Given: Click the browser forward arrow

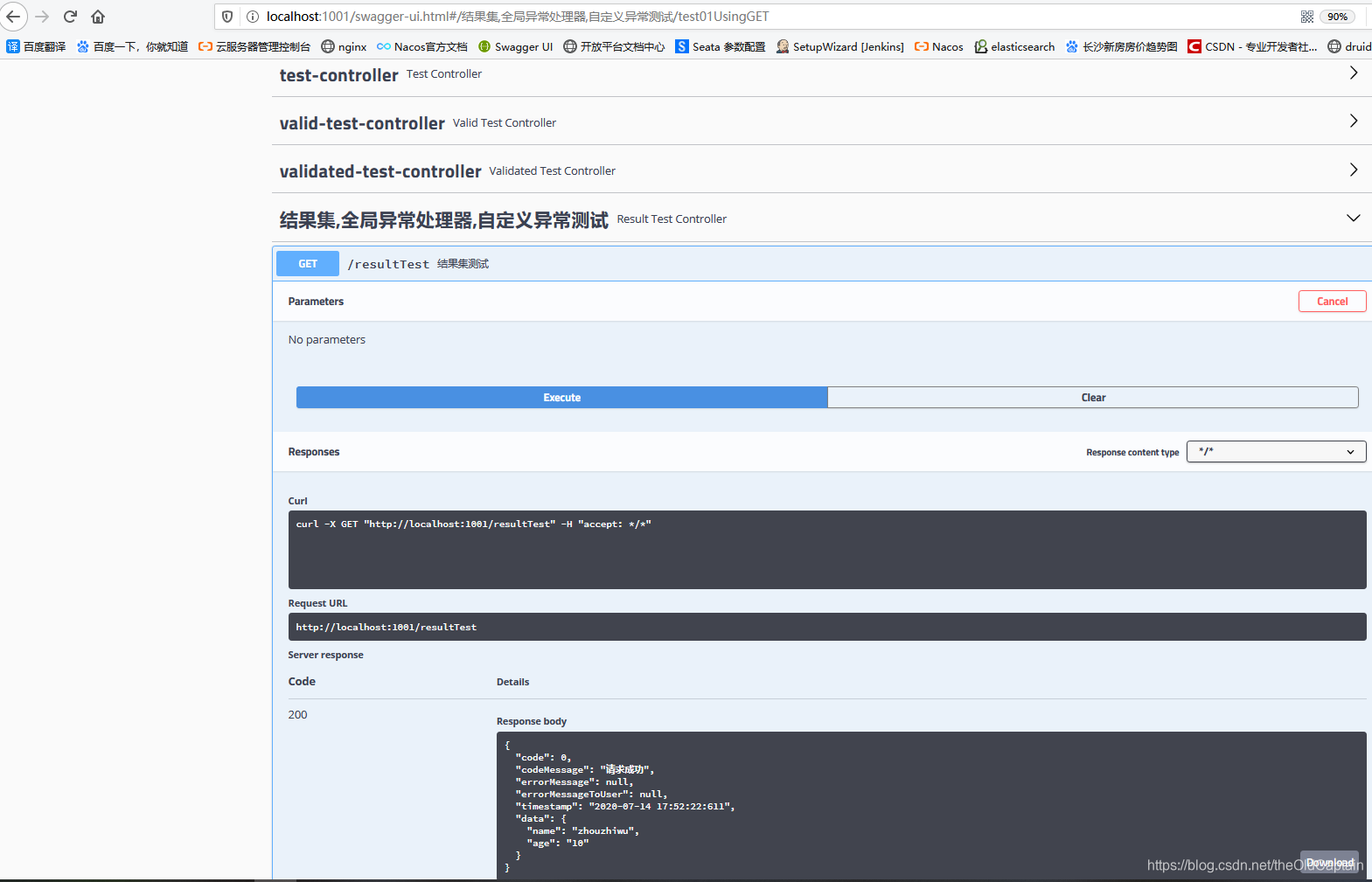Looking at the screenshot, I should (42, 16).
